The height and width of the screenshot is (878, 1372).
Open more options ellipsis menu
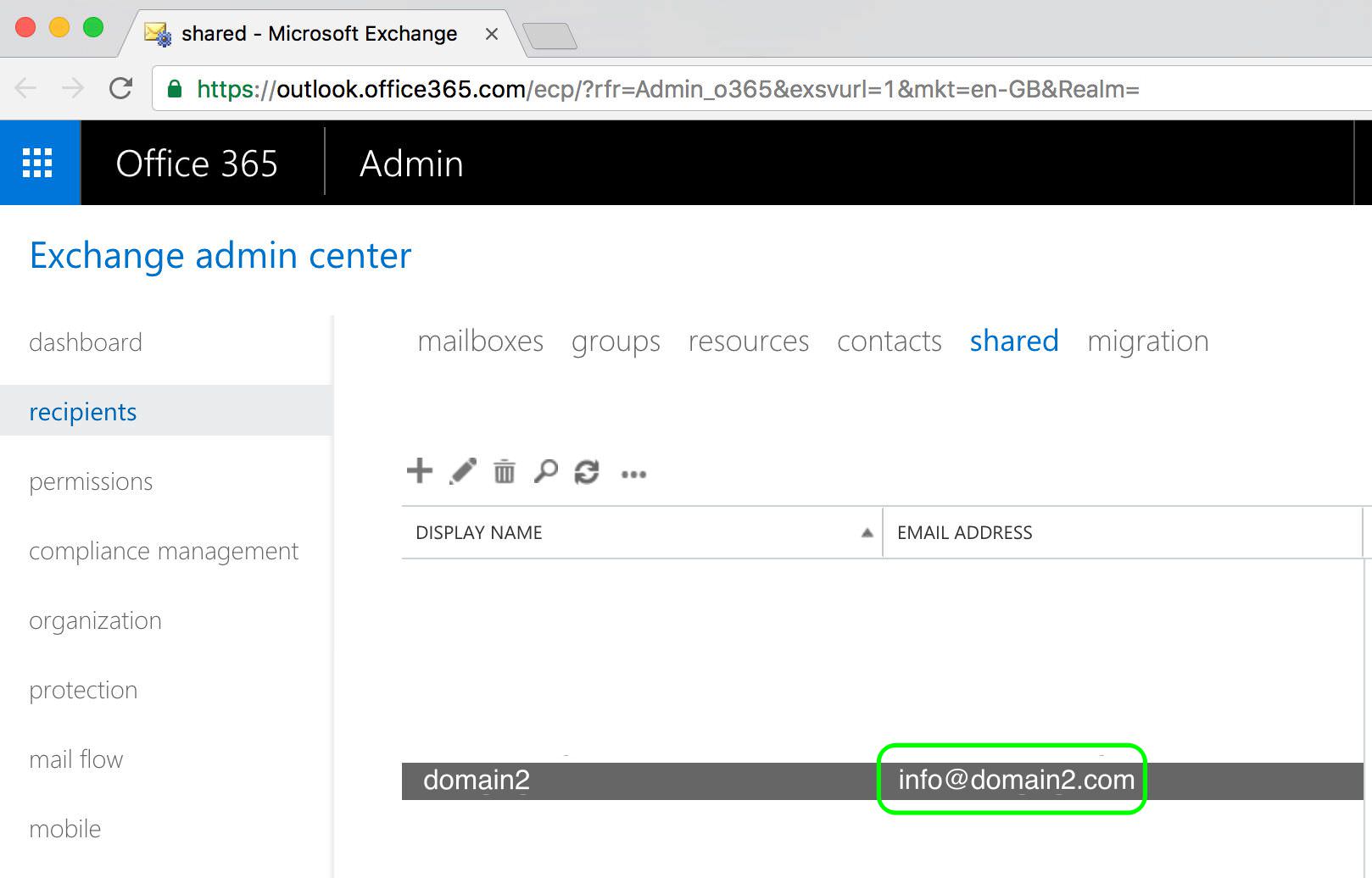tap(633, 475)
